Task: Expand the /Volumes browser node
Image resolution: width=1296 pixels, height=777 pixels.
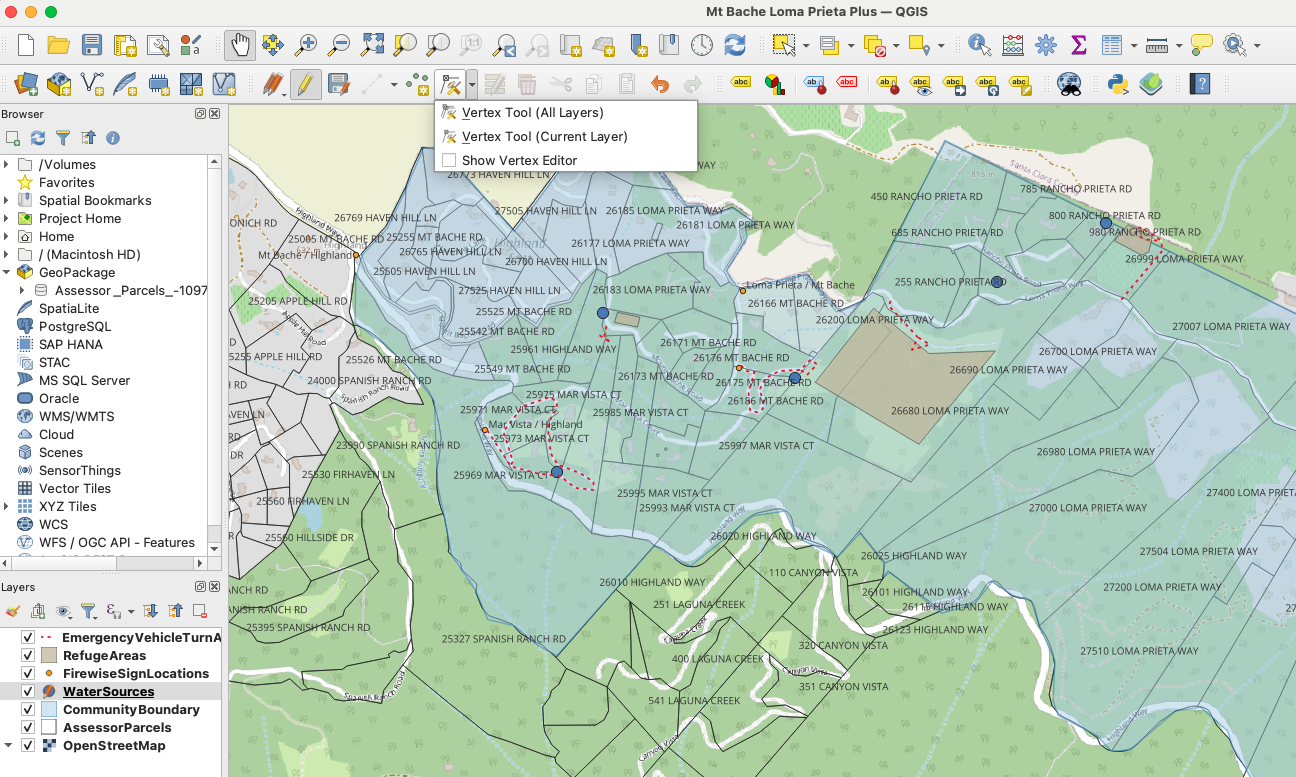Action: (x=7, y=165)
